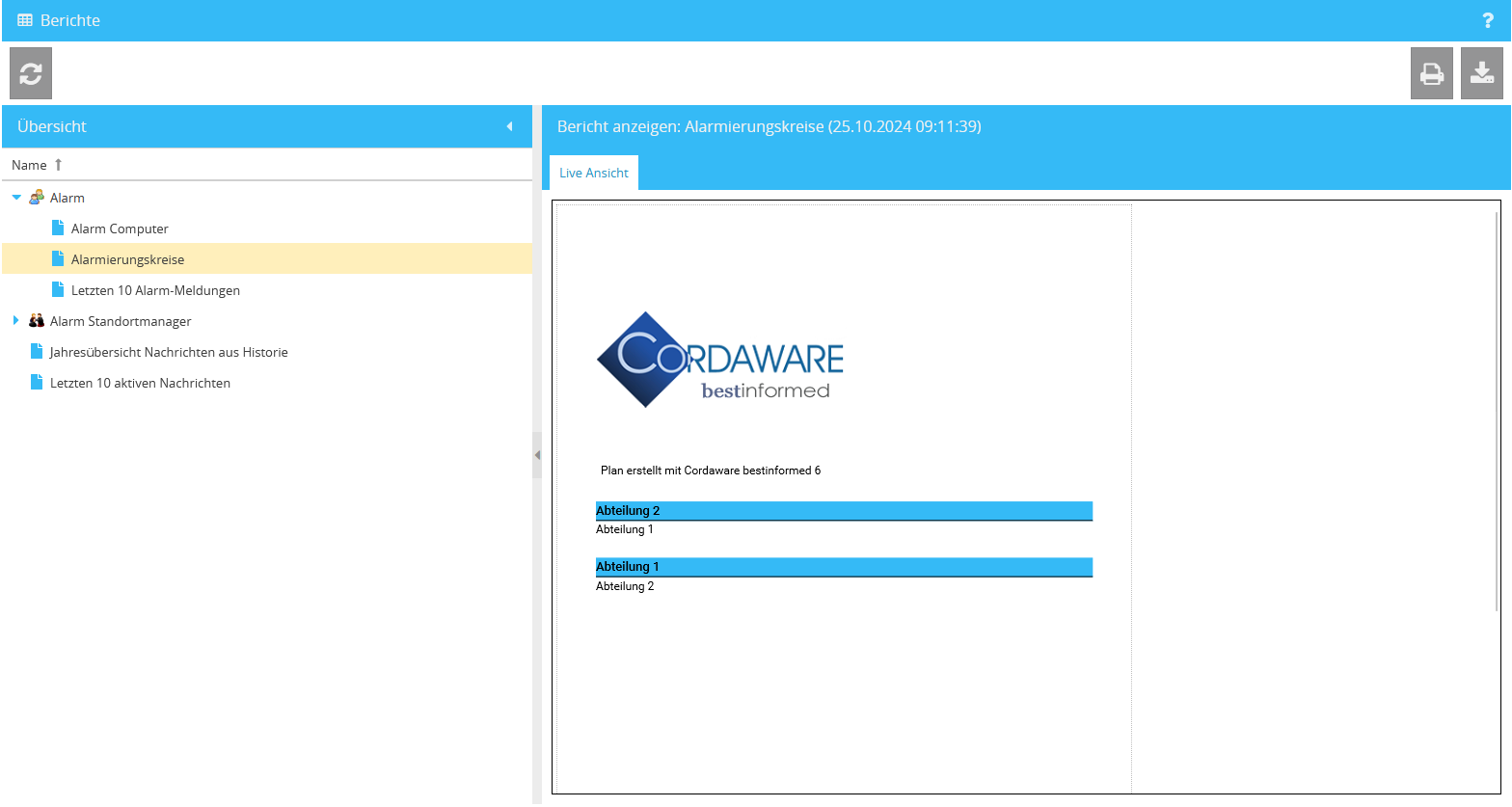Open Jahresübersicht Nachrichten aus Historie
Image resolution: width=1512 pixels, height=807 pixels.
pos(169,352)
